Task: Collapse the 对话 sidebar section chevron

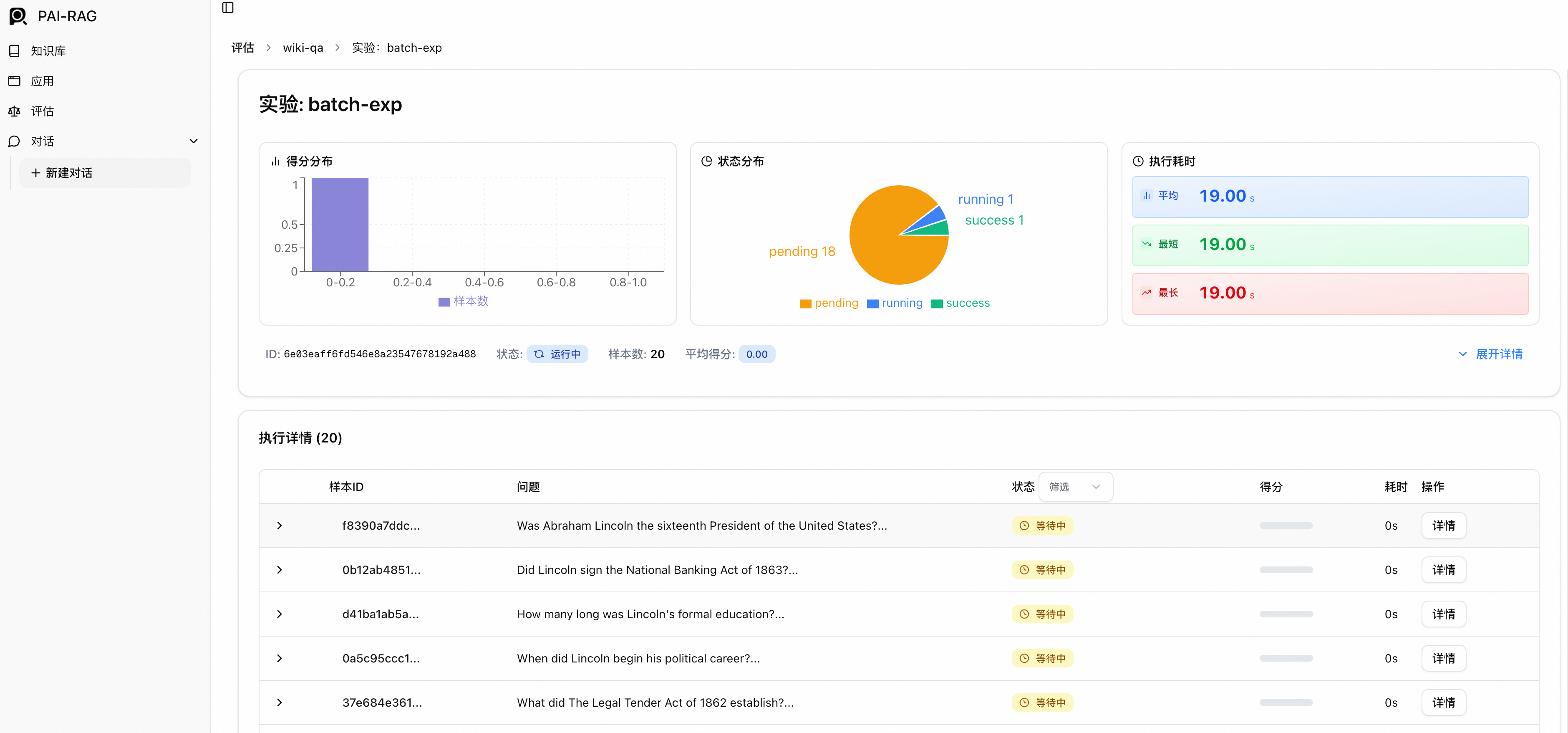Action: 194,141
